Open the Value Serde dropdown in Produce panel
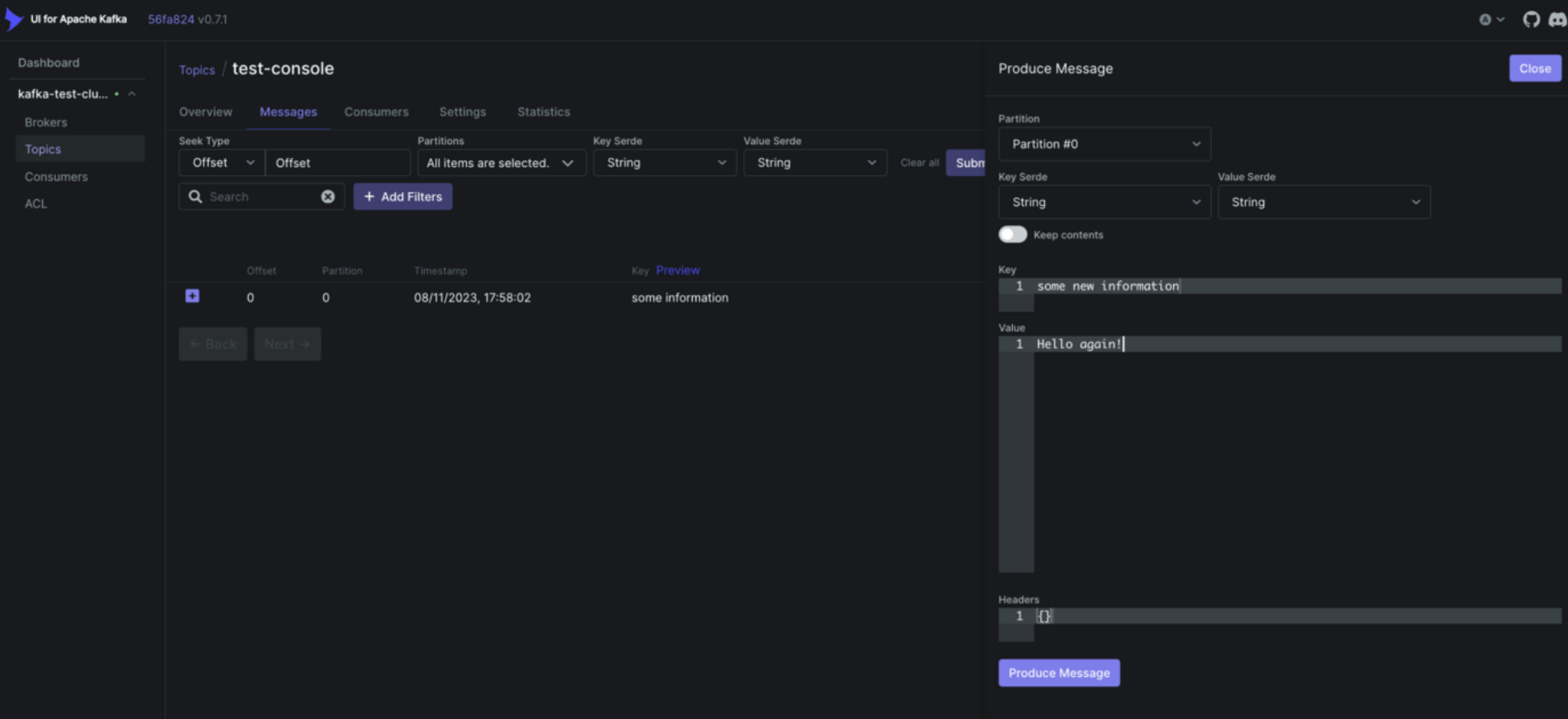The width and height of the screenshot is (1568, 719). coord(1323,201)
